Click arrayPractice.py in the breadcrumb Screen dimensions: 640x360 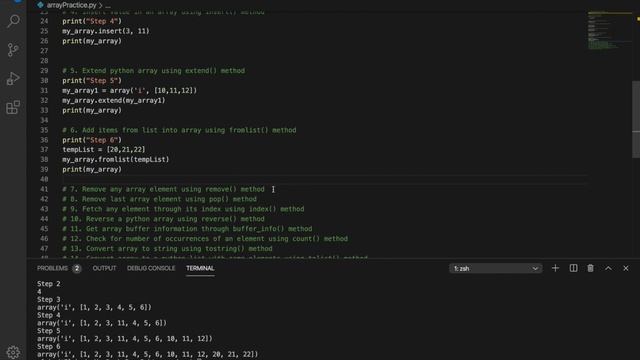click(x=71, y=5)
